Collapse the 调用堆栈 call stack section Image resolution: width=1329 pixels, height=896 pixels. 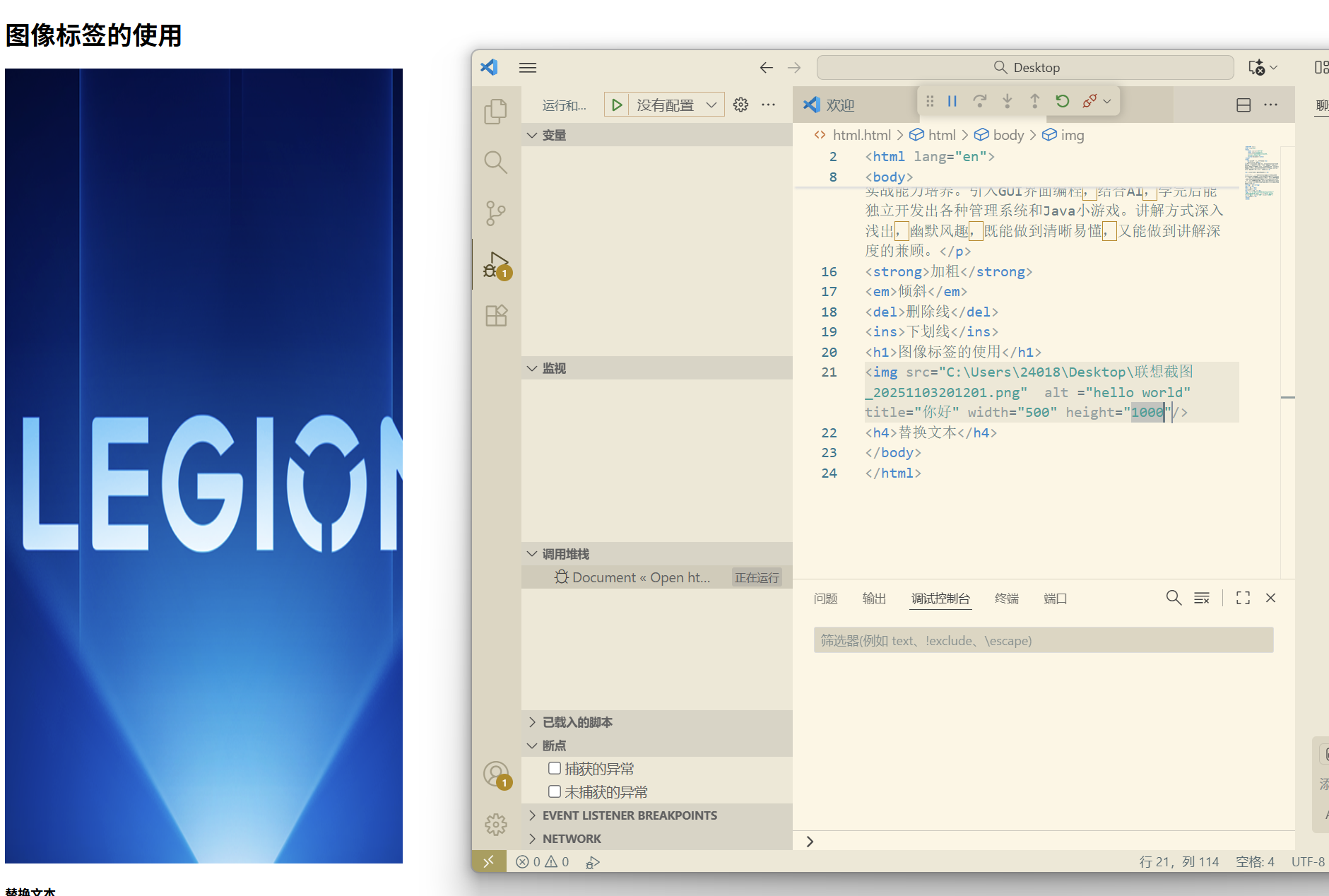657,554
